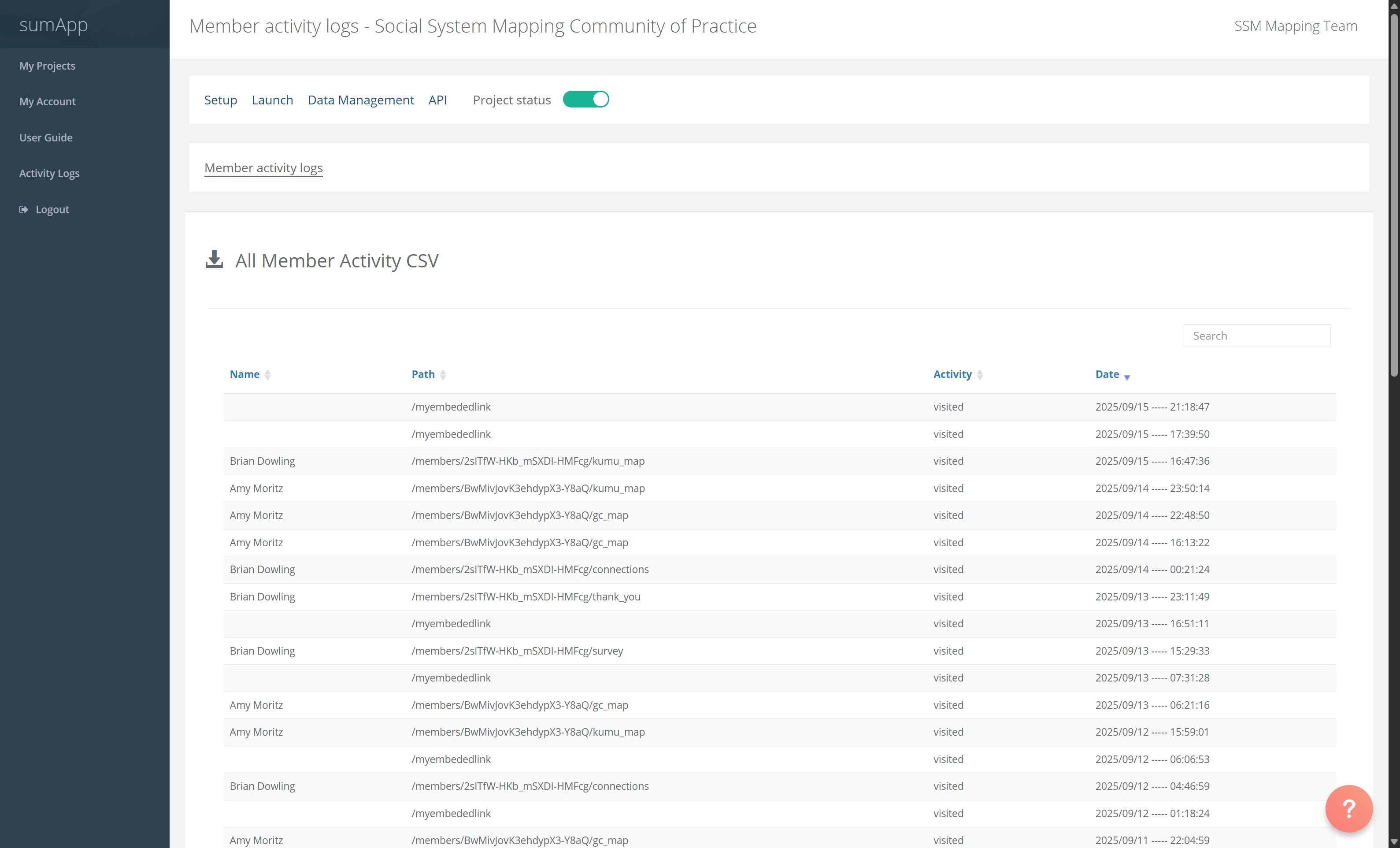This screenshot has height=848, width=1400.
Task: Open the Launch tab
Action: point(272,100)
